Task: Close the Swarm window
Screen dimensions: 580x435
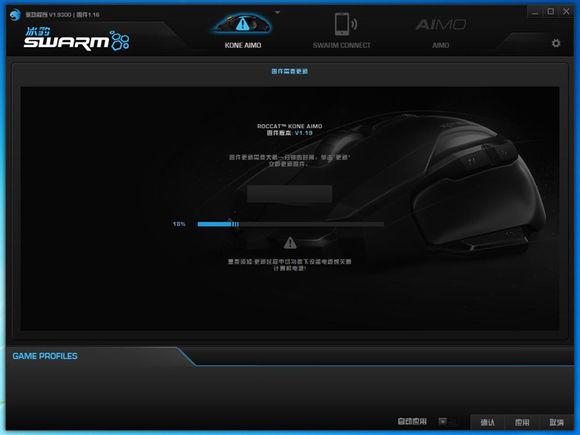Action: pyautogui.click(x=566, y=12)
